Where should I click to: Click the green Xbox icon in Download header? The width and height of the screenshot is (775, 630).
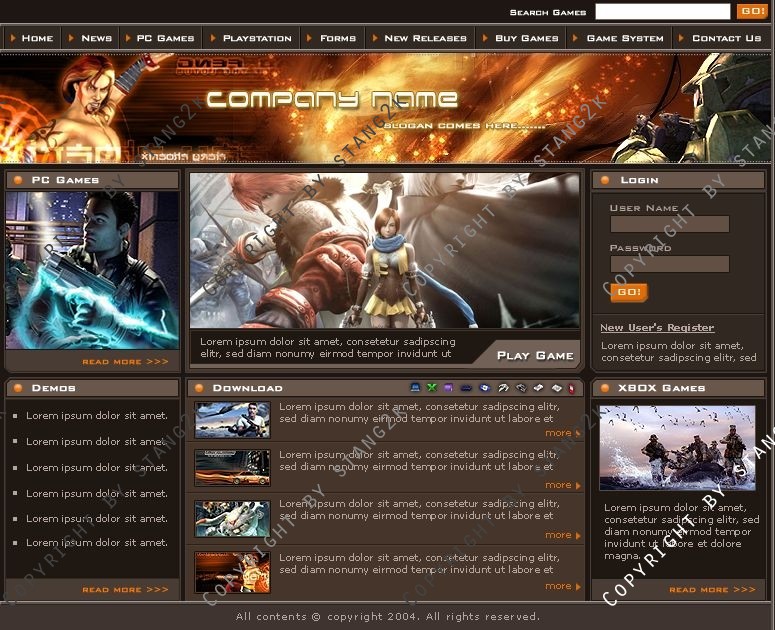point(432,388)
